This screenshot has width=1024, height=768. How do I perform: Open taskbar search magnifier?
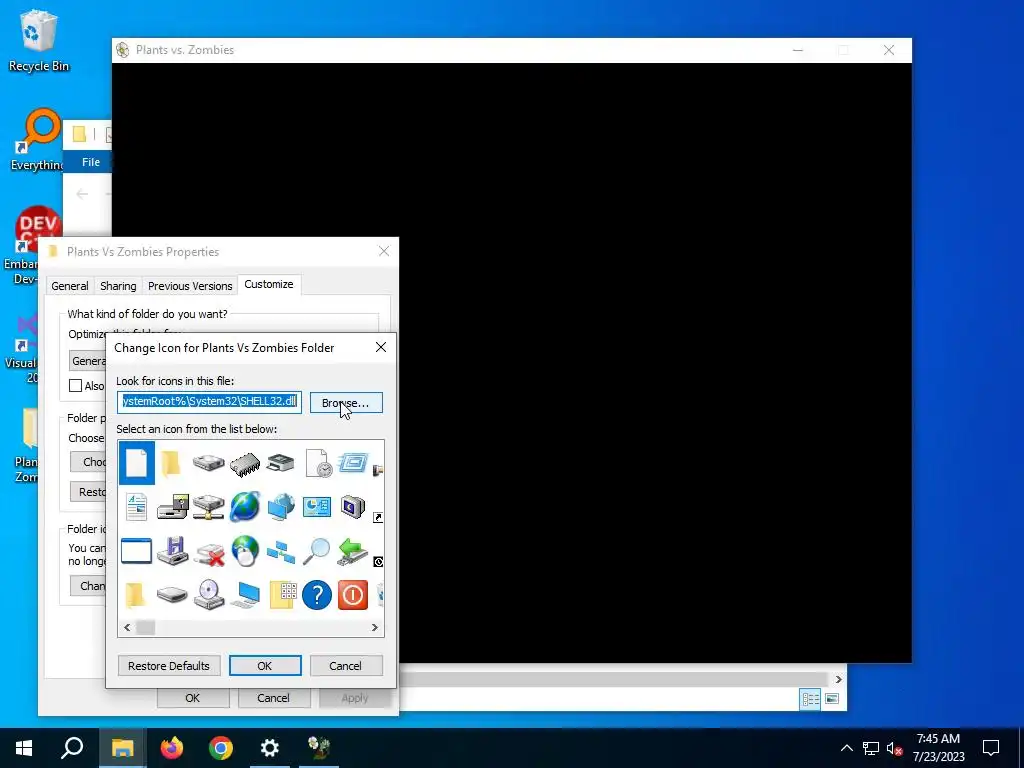tap(72, 748)
